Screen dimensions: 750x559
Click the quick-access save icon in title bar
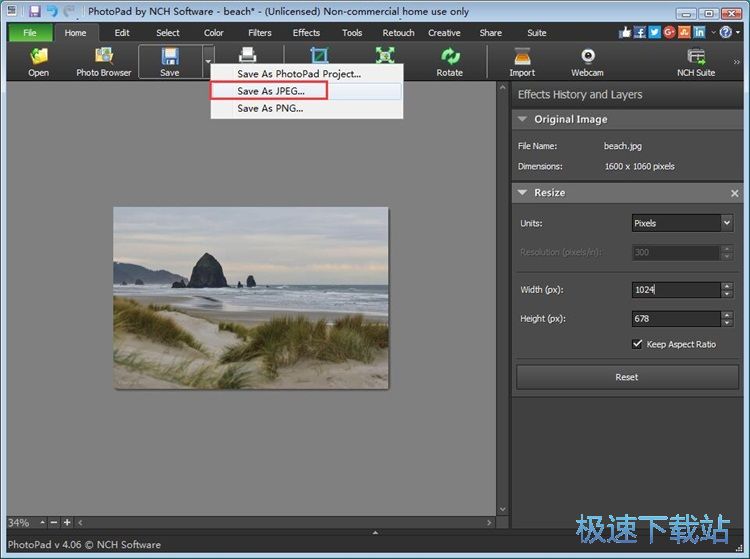[x=34, y=11]
